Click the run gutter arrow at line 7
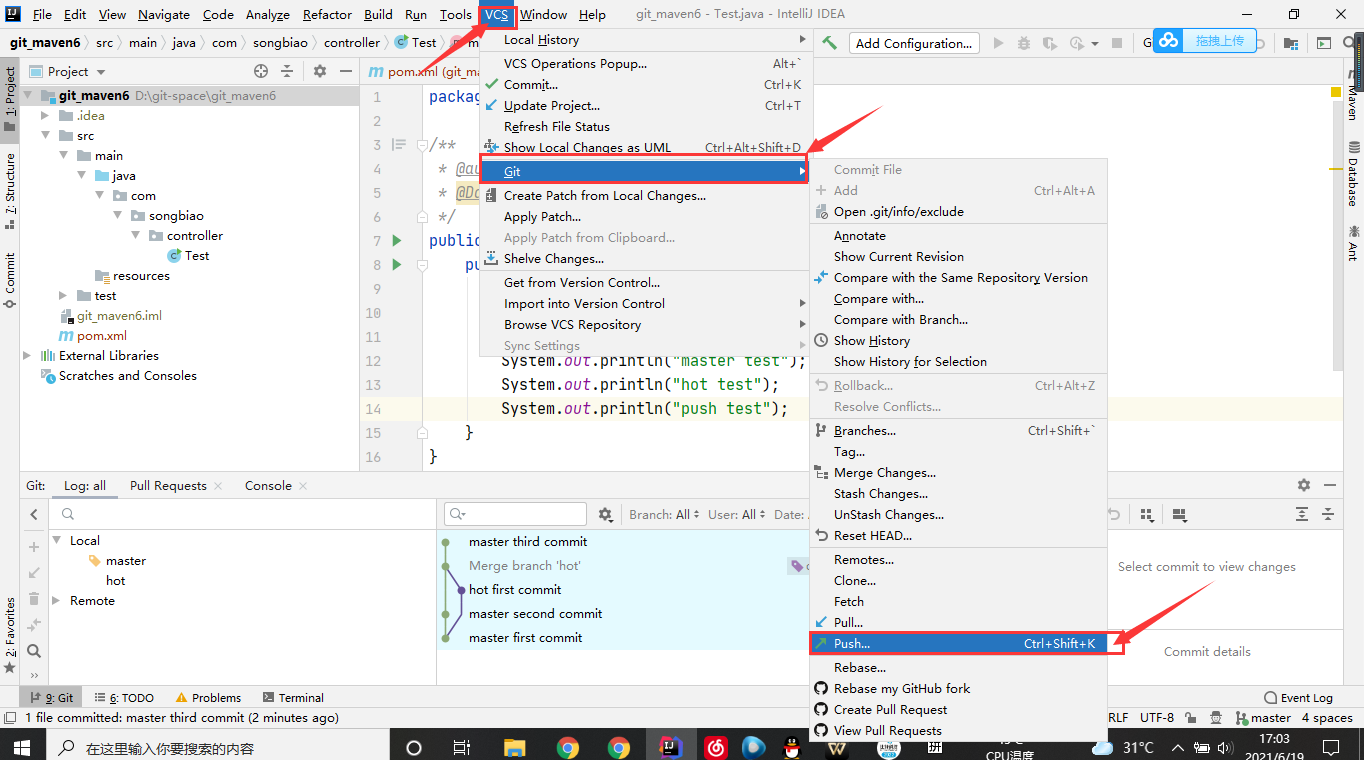Viewport: 1364px width, 760px height. [x=397, y=241]
